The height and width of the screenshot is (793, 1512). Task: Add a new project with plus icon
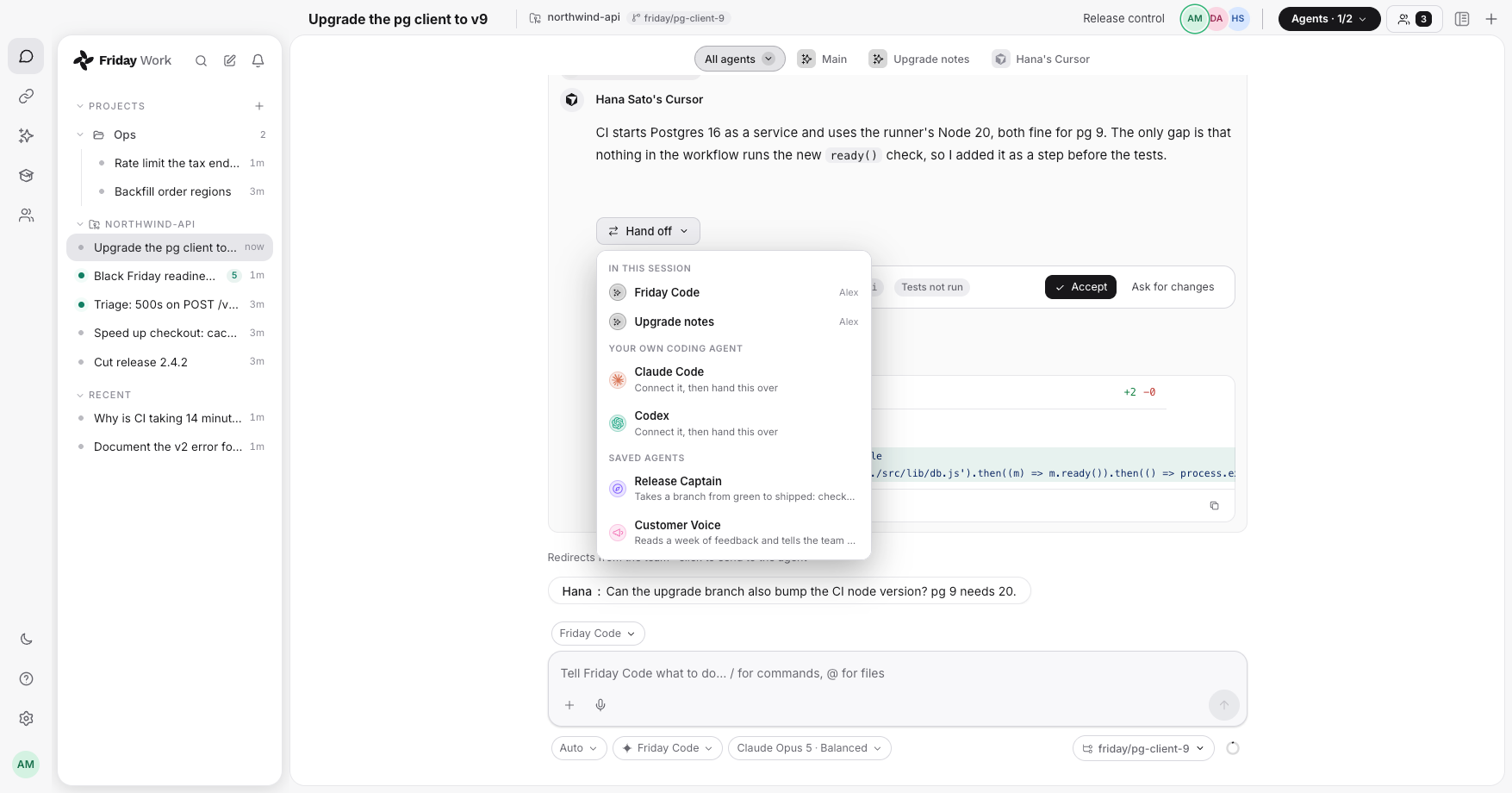pos(259,106)
